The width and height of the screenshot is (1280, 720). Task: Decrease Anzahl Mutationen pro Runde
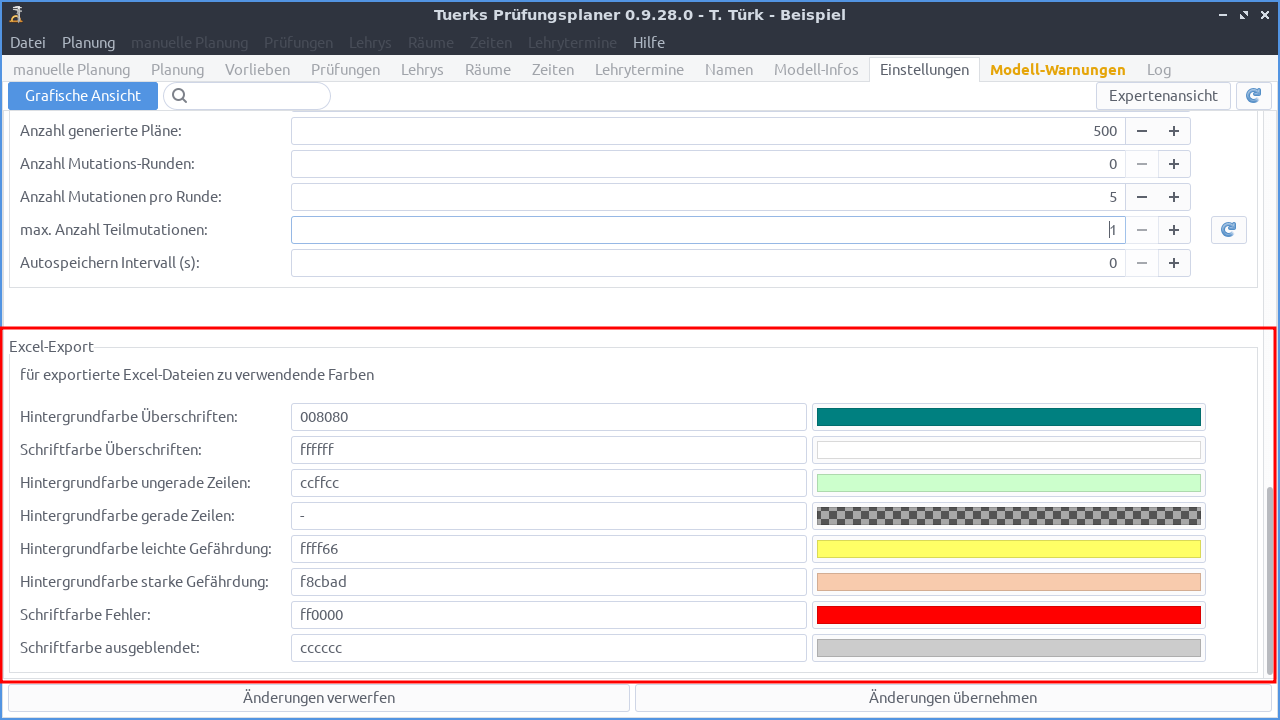tap(1141, 196)
